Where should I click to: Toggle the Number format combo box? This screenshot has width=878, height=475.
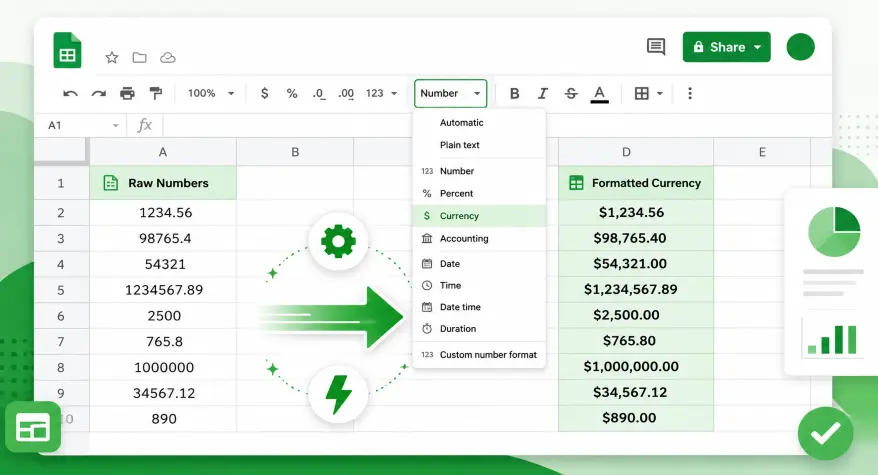pyautogui.click(x=450, y=94)
